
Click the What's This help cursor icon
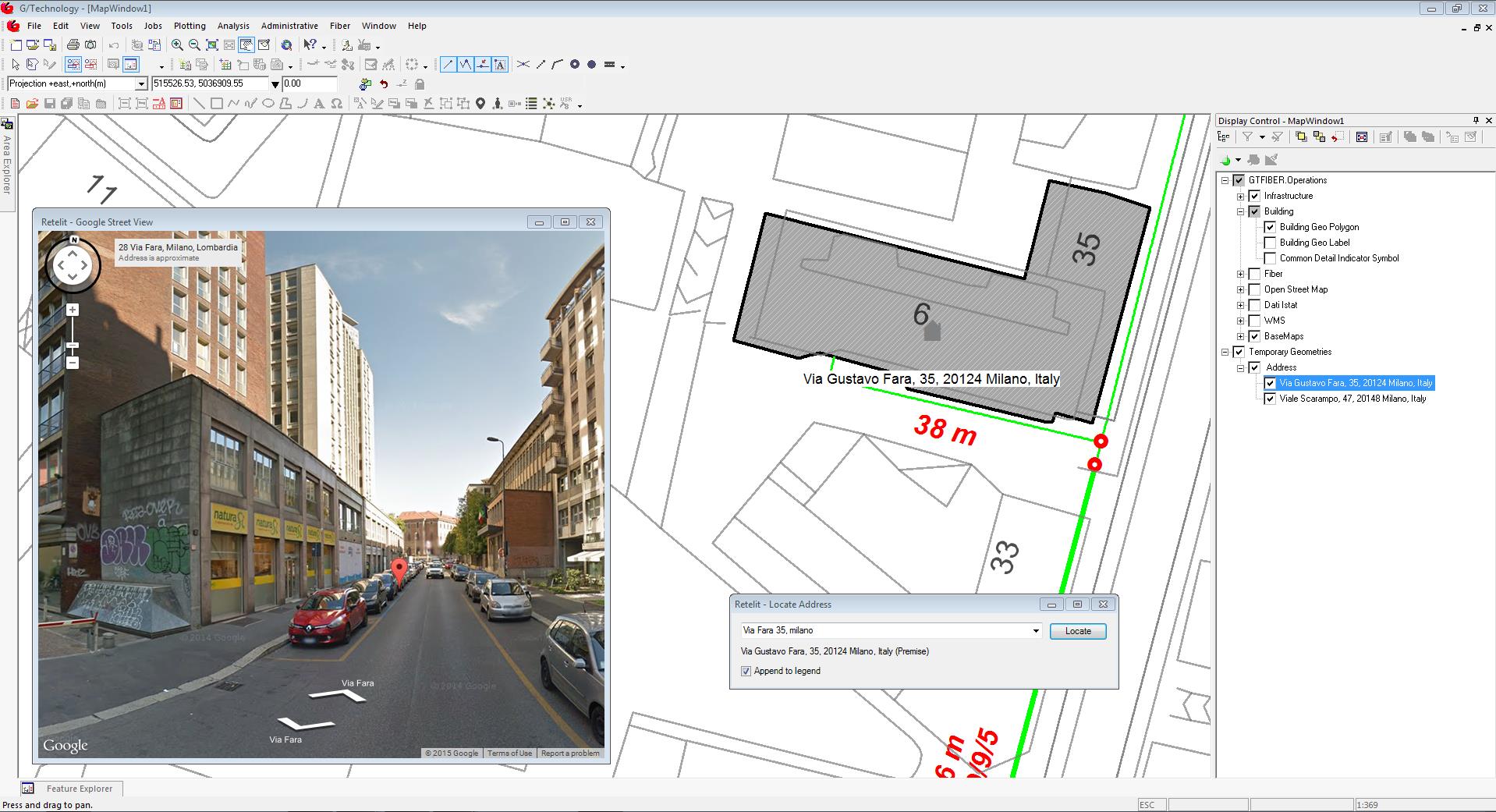(x=310, y=45)
